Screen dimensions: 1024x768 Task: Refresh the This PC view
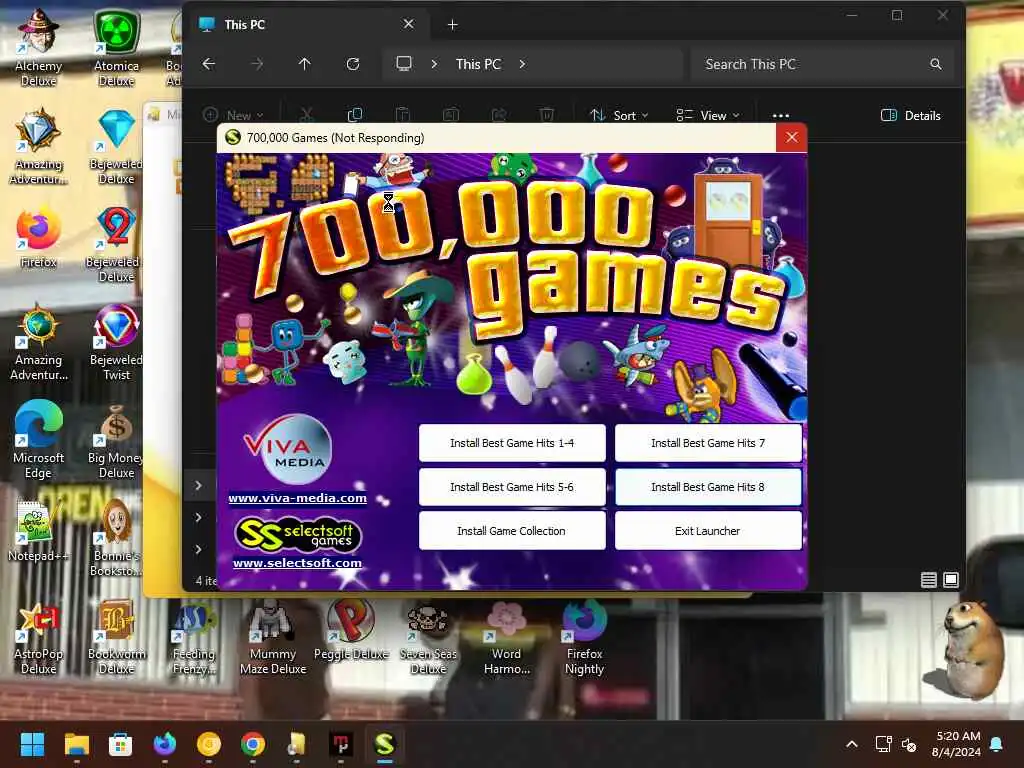coord(353,64)
